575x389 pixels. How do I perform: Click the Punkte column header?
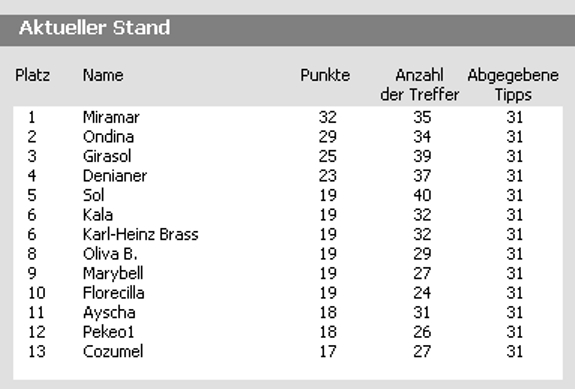click(325, 75)
